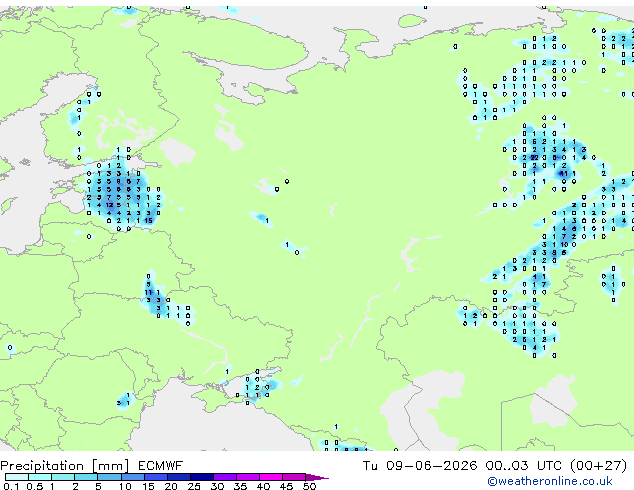The image size is (634, 490).
Task: Click the legend value '0.1'
Action: pos(11,486)
